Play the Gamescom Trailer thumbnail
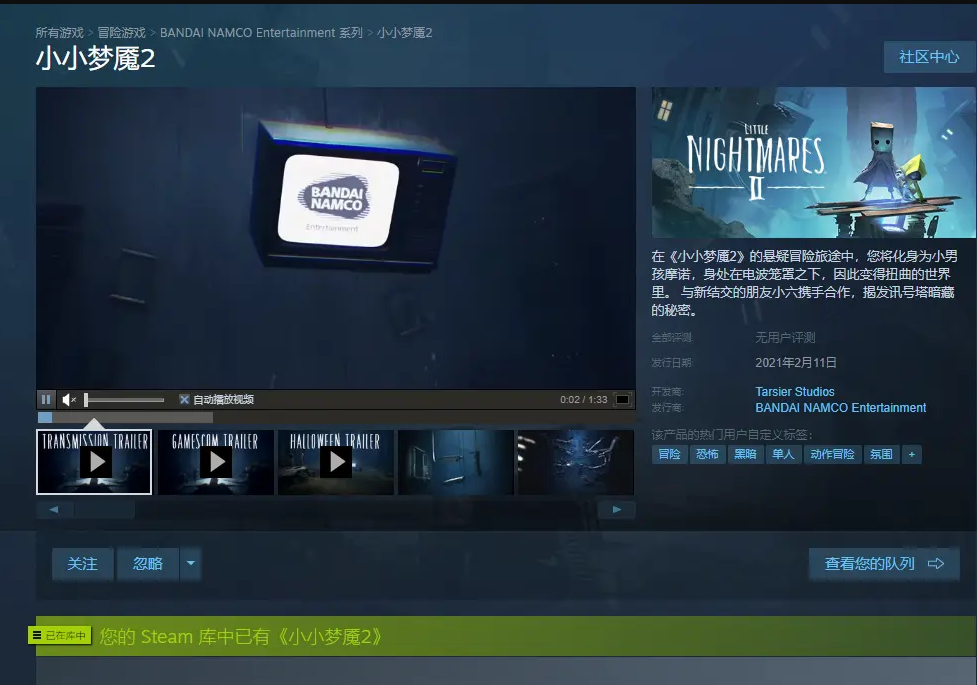This screenshot has height=685, width=977. (x=216, y=462)
